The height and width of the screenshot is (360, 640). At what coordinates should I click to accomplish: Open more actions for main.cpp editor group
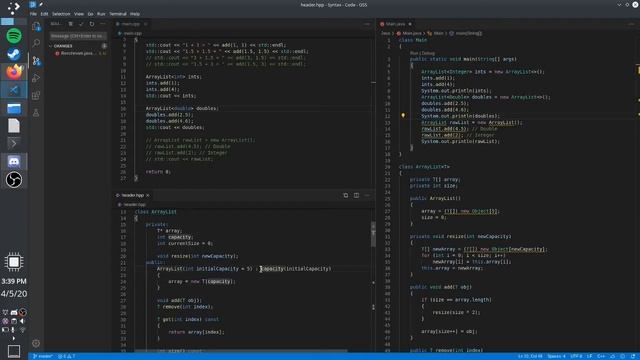click(367, 24)
